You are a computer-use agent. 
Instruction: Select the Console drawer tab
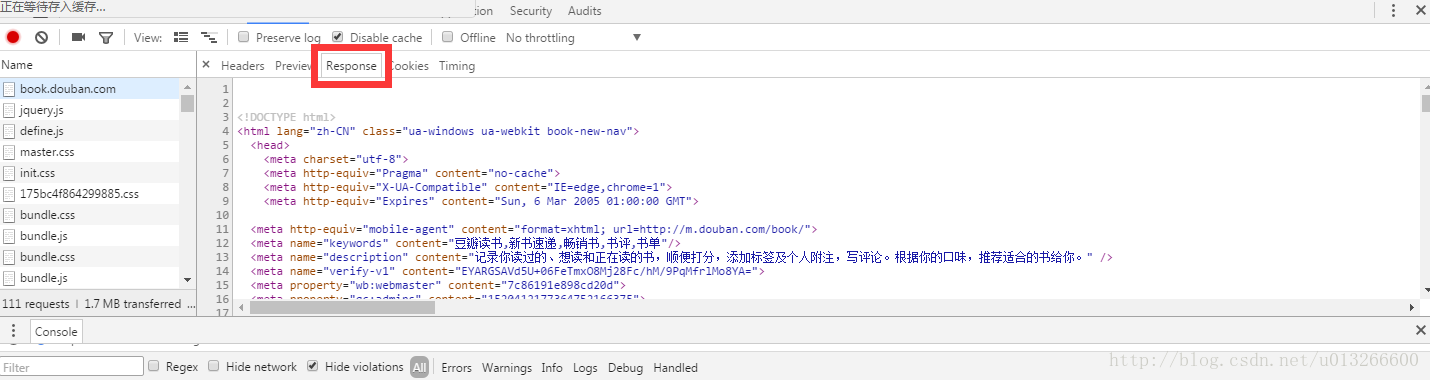tap(56, 331)
